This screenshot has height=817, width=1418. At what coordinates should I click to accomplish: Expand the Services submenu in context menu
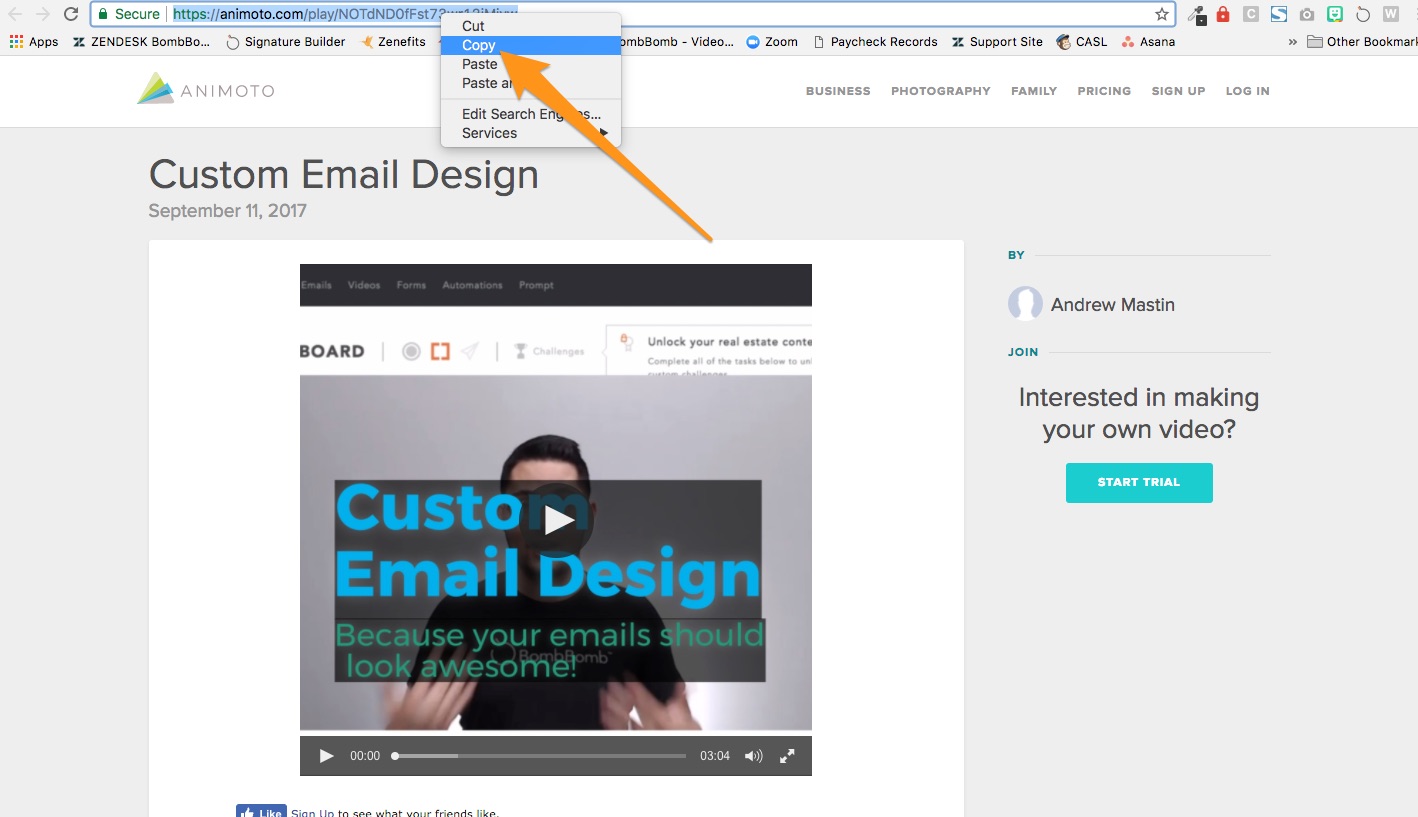pos(531,133)
